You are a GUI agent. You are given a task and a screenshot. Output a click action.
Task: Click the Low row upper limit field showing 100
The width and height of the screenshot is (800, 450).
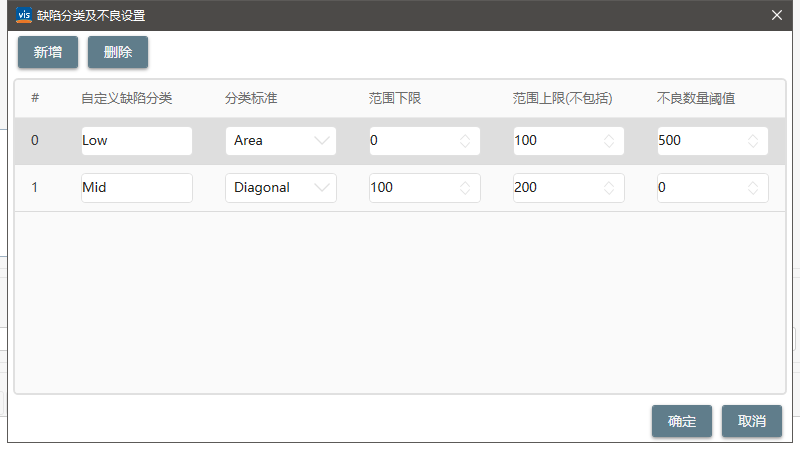(568, 141)
